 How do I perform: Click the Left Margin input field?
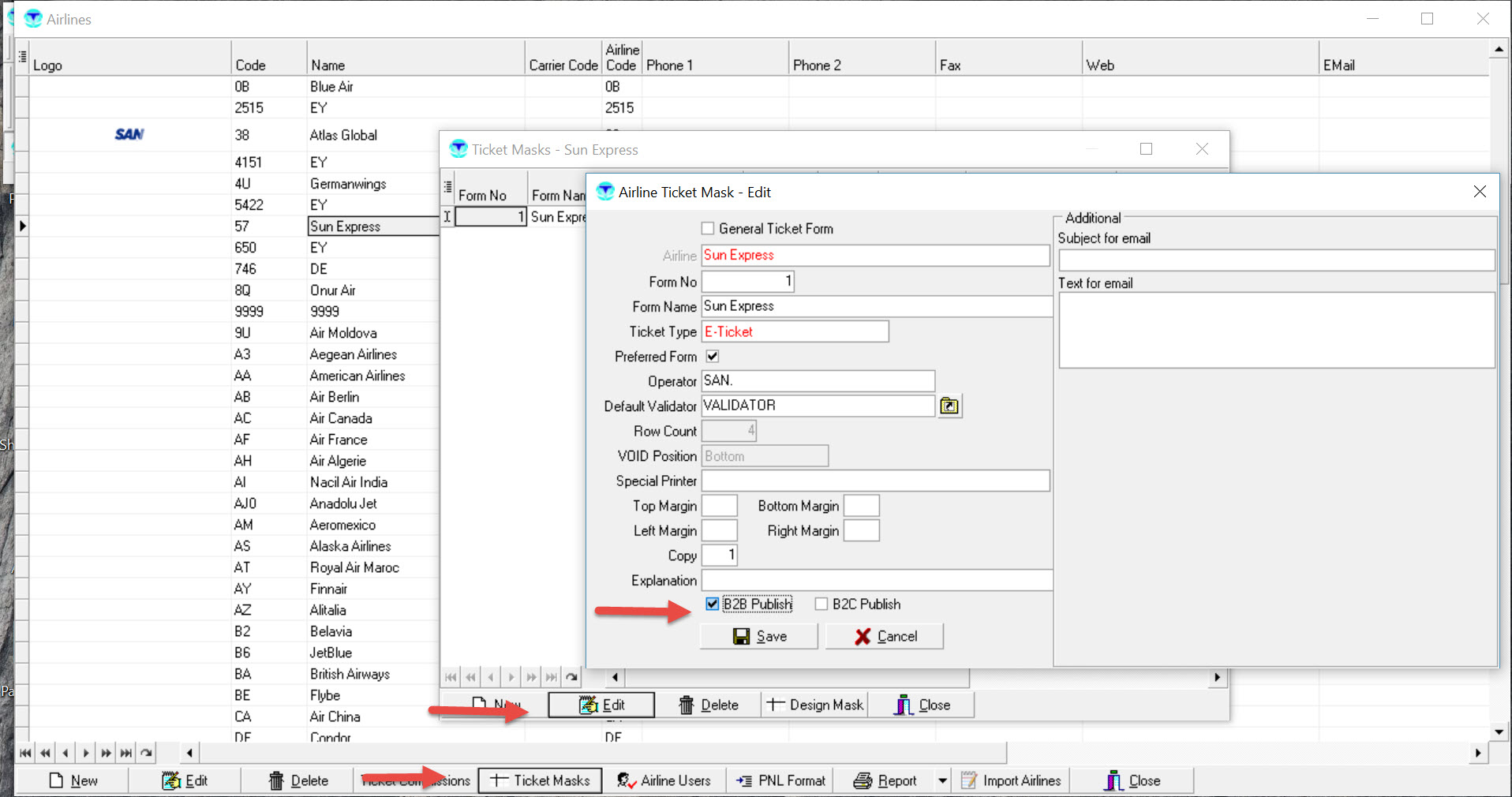coord(719,531)
